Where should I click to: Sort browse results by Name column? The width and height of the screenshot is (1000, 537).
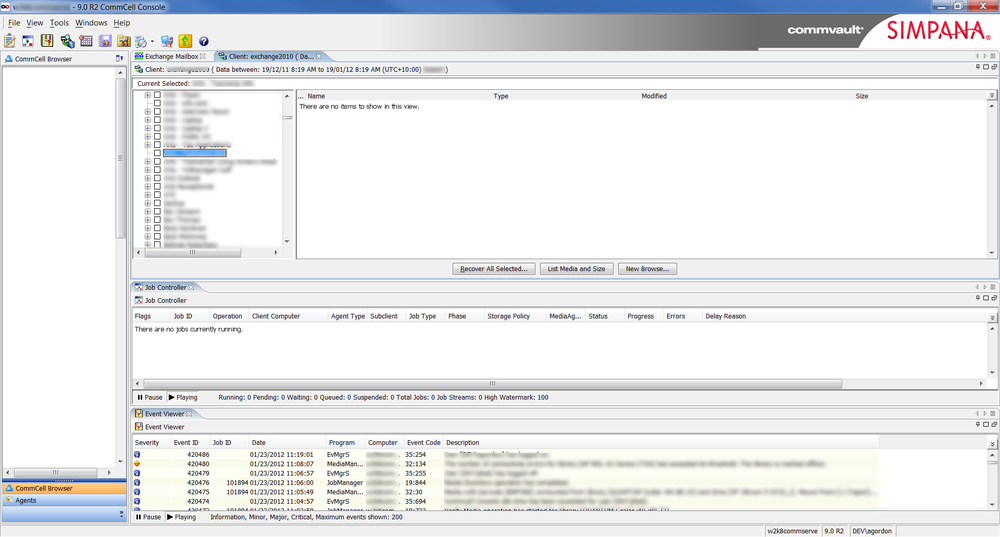[x=316, y=96]
